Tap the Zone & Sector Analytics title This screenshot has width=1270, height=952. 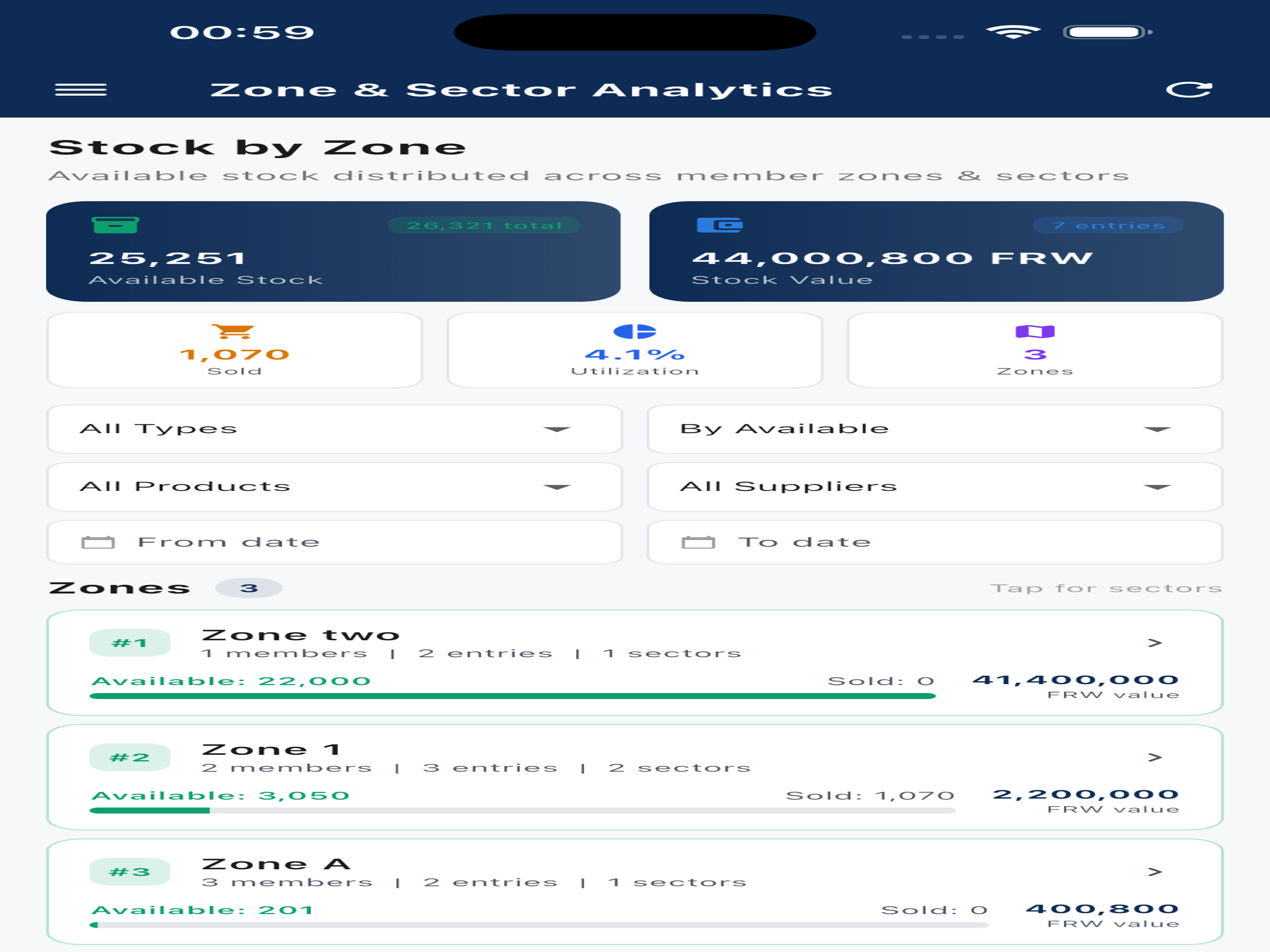521,90
